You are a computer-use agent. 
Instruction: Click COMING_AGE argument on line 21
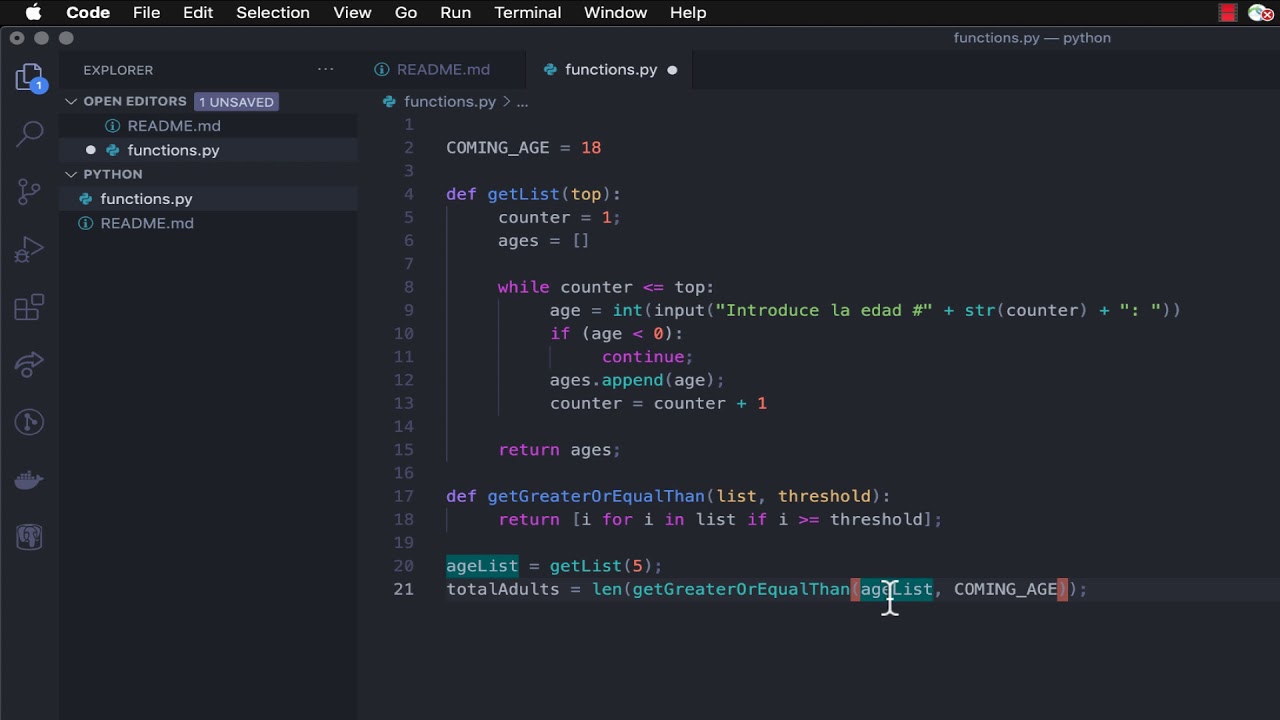pyautogui.click(x=1005, y=589)
